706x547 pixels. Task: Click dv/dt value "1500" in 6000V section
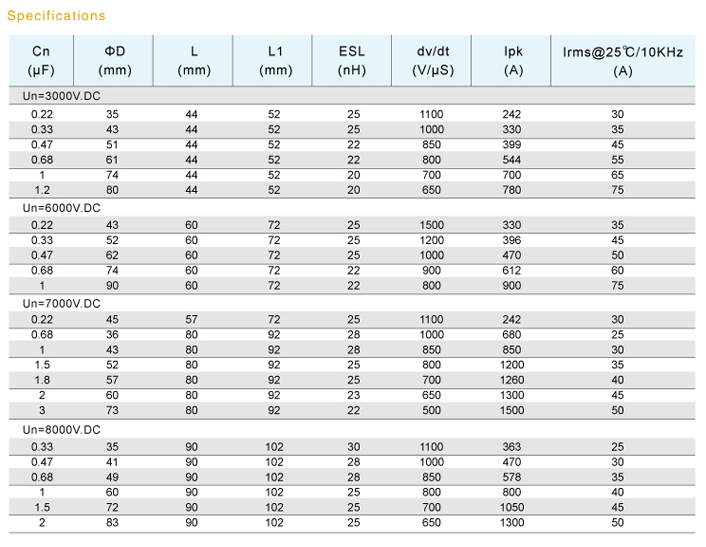[432, 225]
